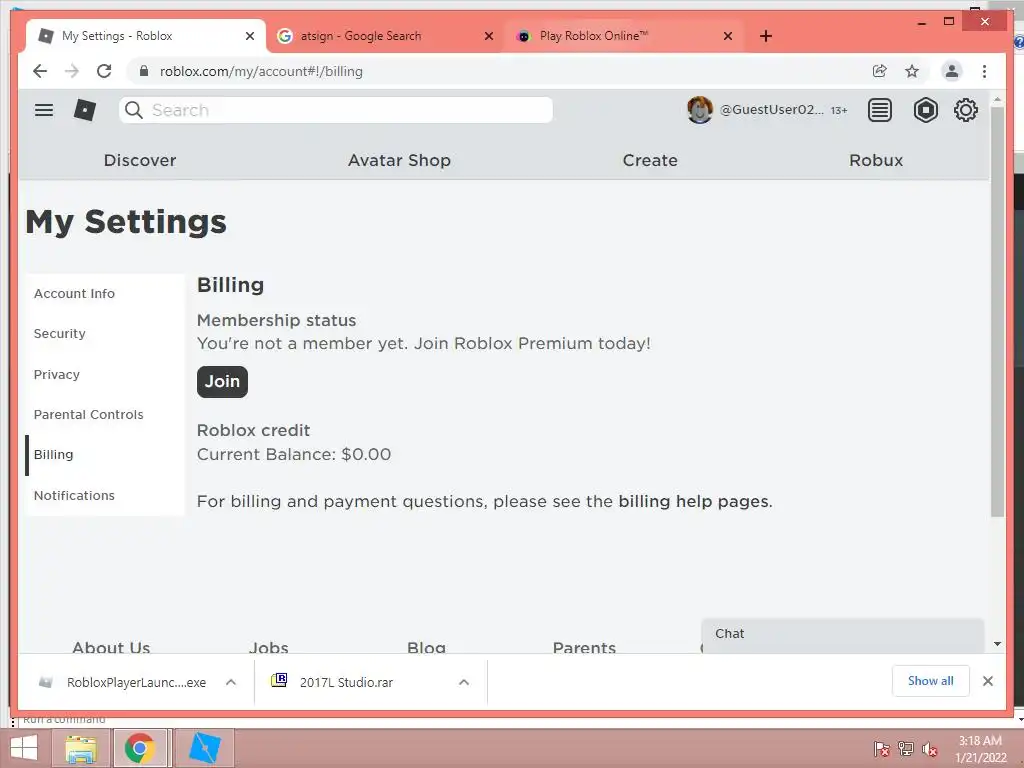Open the settings gear icon
The height and width of the screenshot is (768, 1024).
(x=965, y=110)
